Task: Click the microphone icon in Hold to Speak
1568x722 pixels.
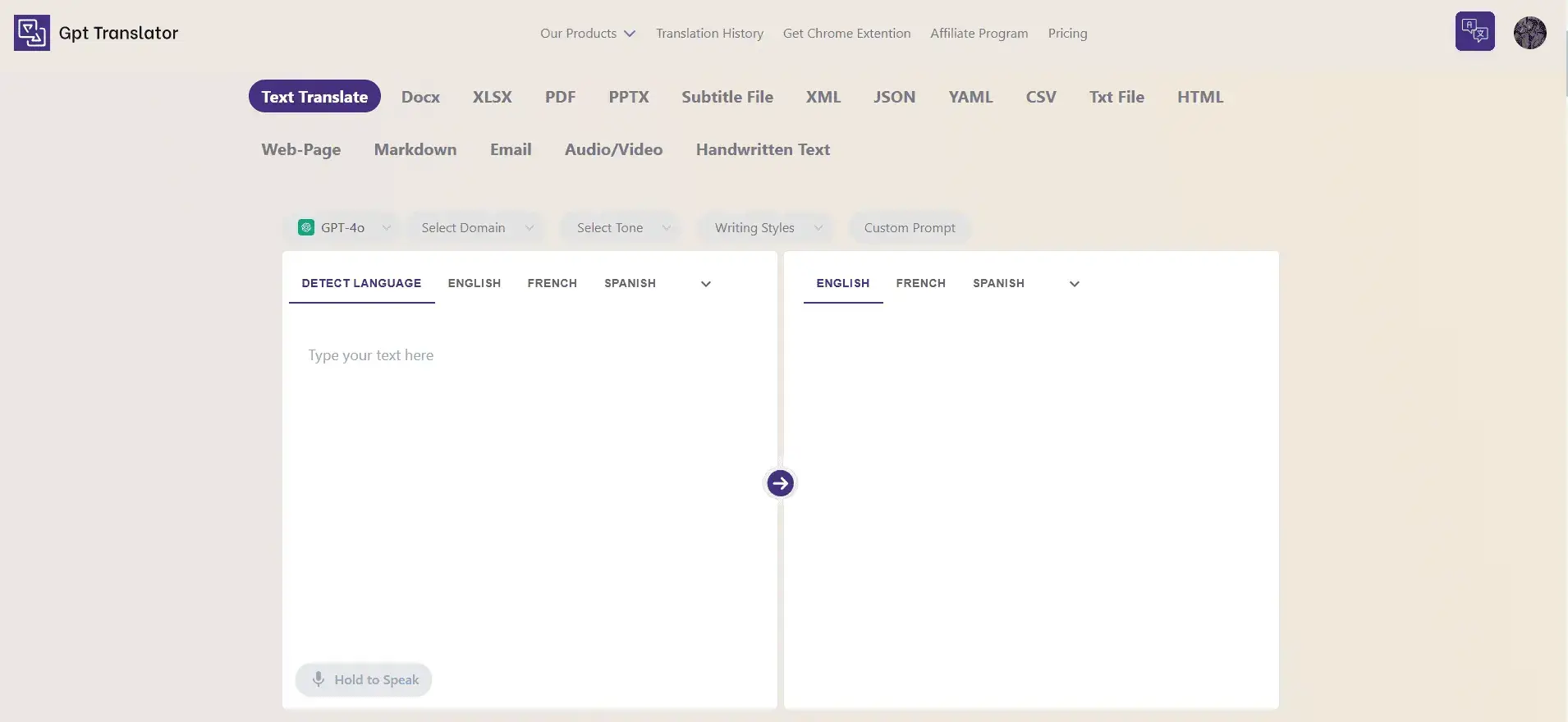Action: (319, 679)
